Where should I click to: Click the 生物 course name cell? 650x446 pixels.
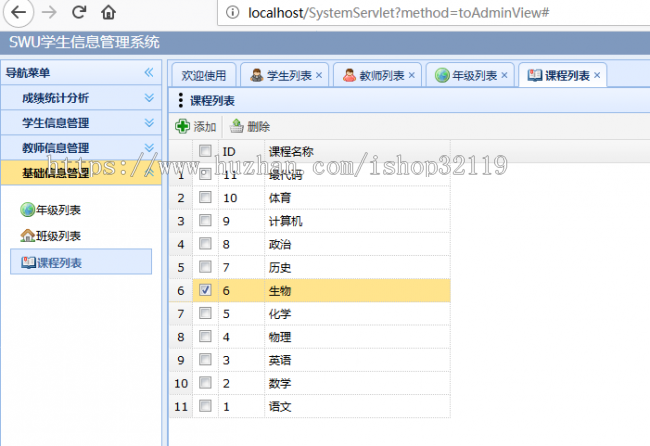tap(357, 291)
